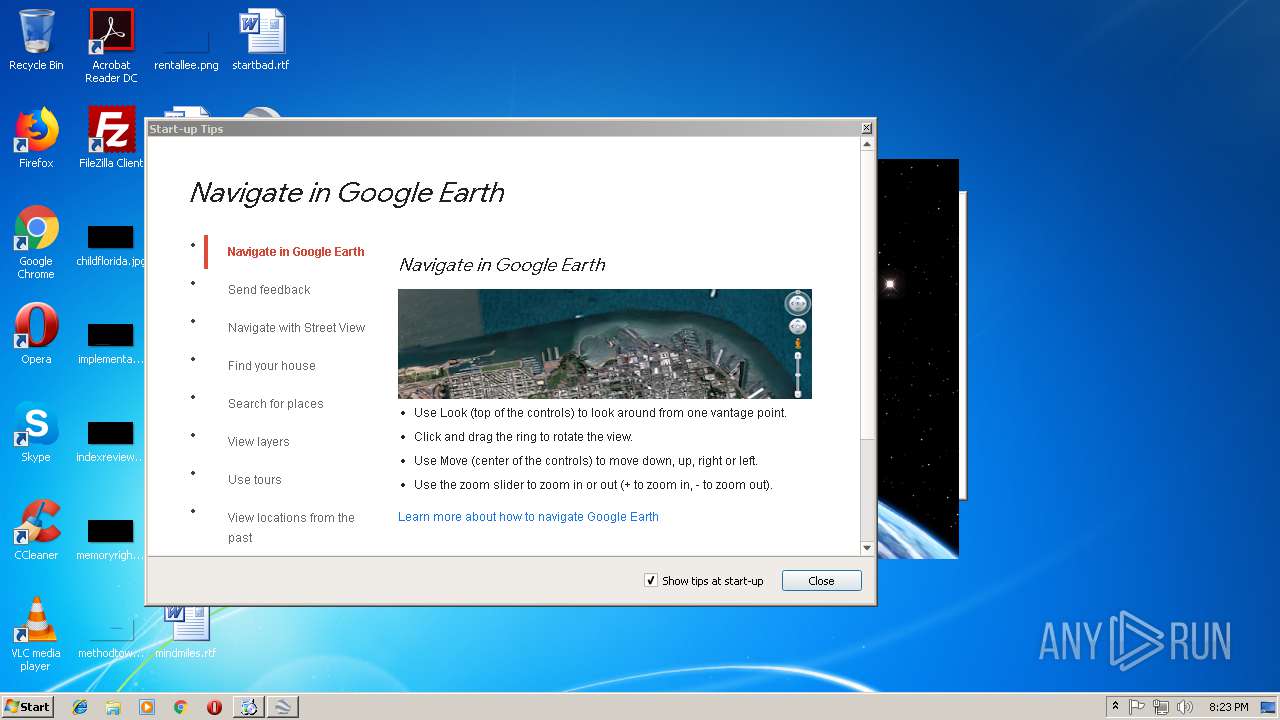Open the Search for places tip

pyautogui.click(x=276, y=404)
